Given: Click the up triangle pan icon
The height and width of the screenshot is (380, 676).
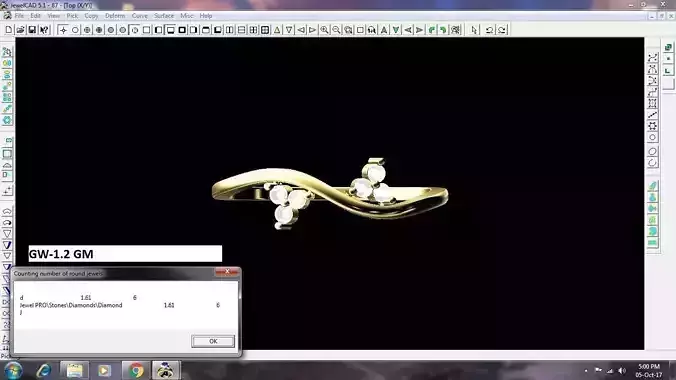Looking at the screenshot, I should 277,30.
